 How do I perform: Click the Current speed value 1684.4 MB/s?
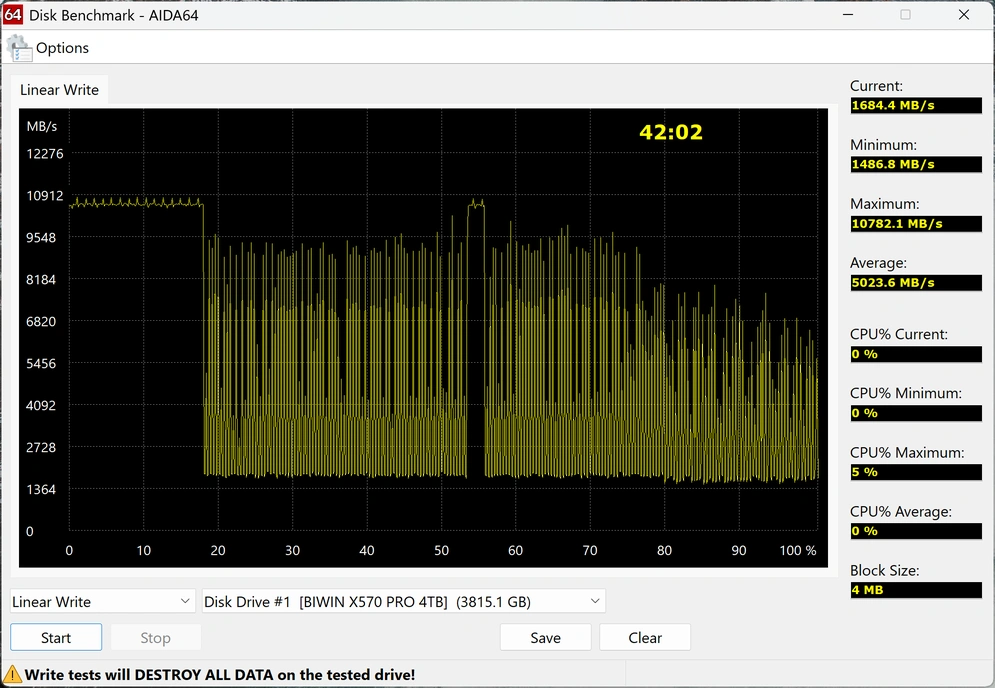point(915,105)
